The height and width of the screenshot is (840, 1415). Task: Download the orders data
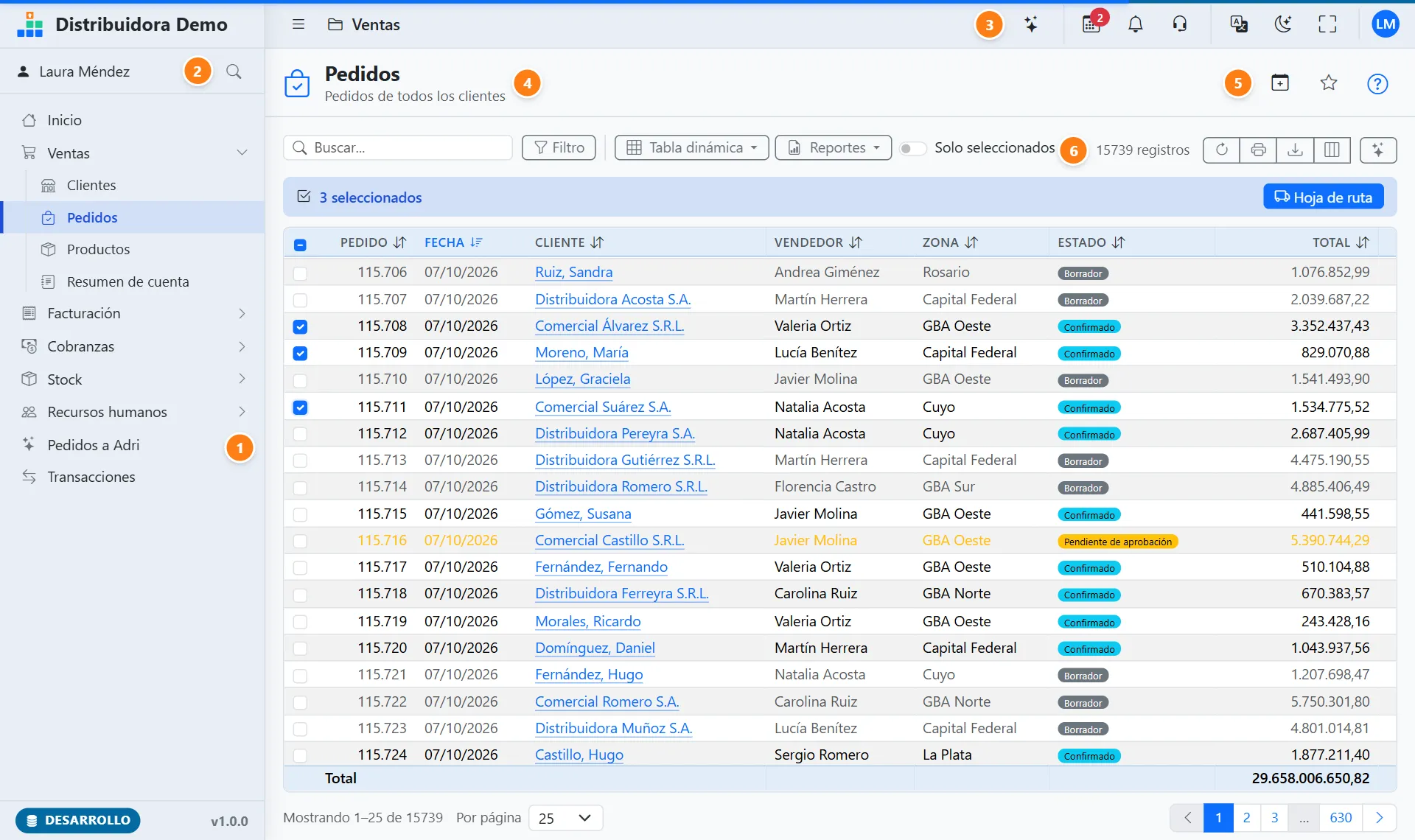(1295, 150)
